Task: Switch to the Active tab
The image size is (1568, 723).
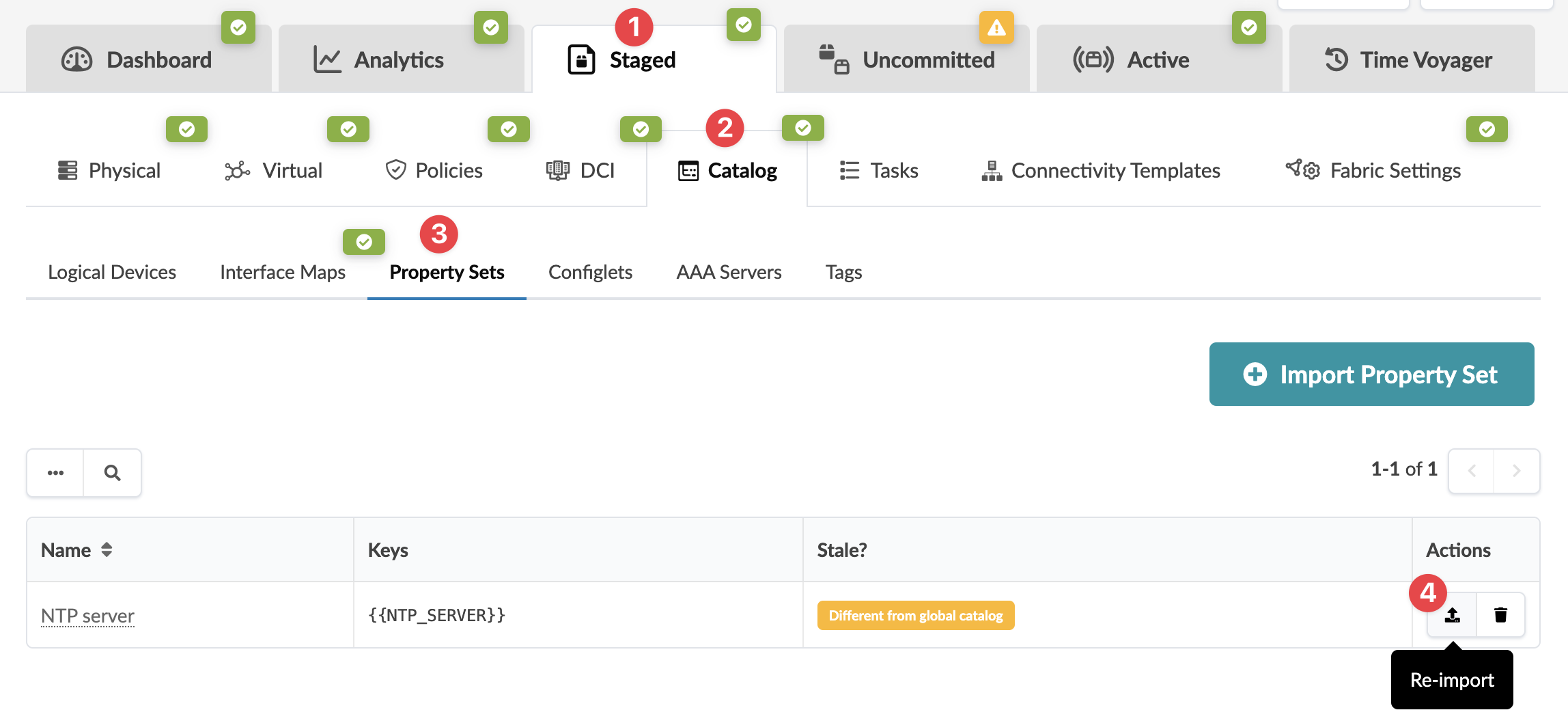Action: 1158,60
